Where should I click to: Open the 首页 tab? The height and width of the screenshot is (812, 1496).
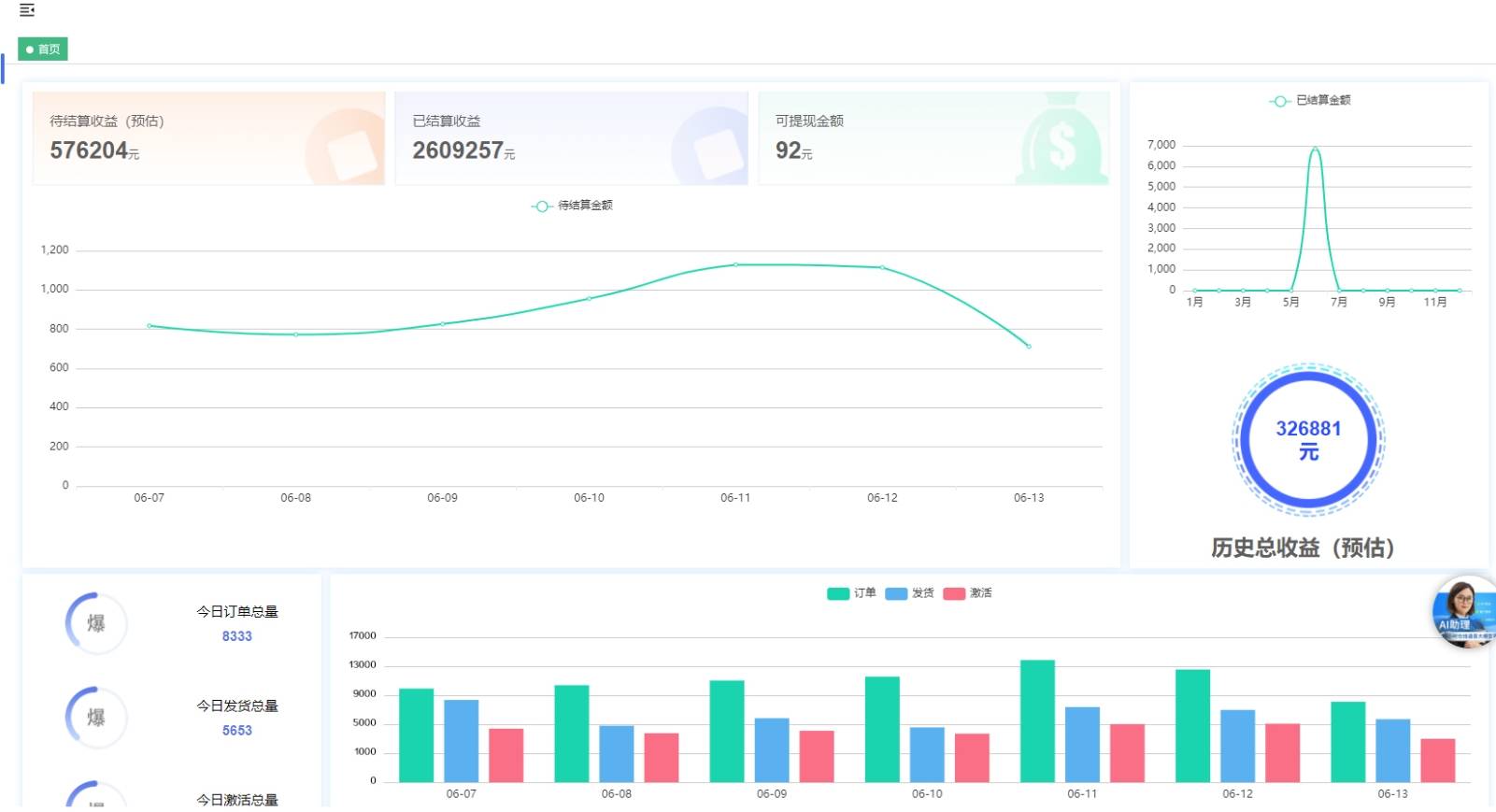tap(43, 50)
